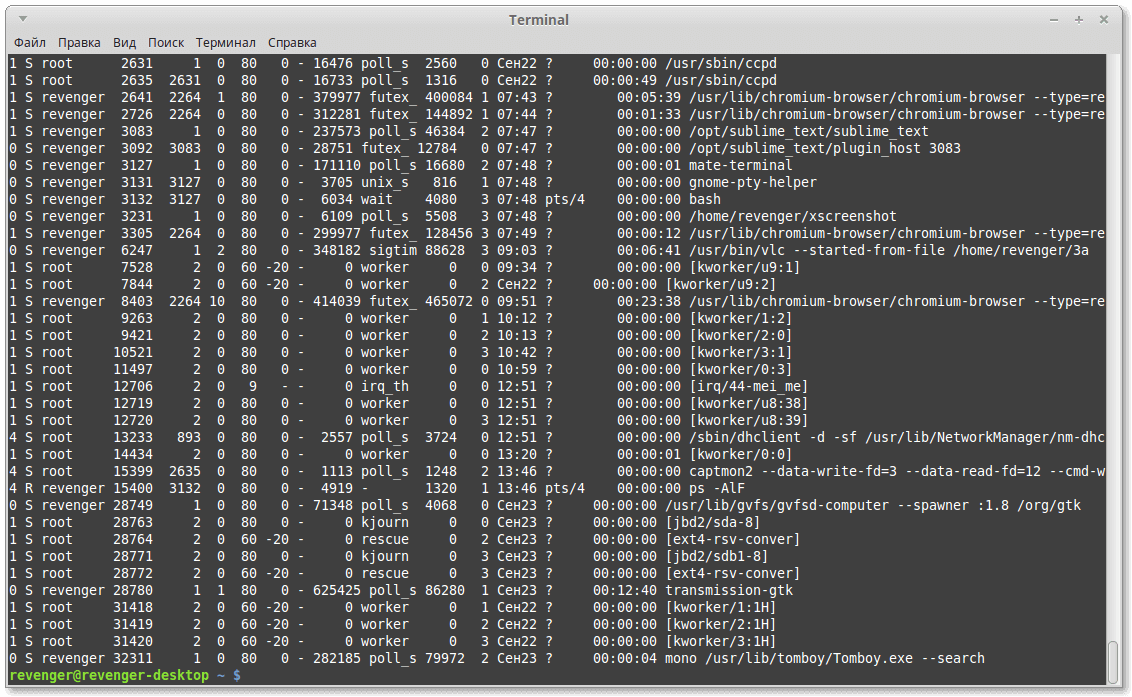The height and width of the screenshot is (697, 1132).
Task: Open the Терминал menu
Action: (225, 43)
